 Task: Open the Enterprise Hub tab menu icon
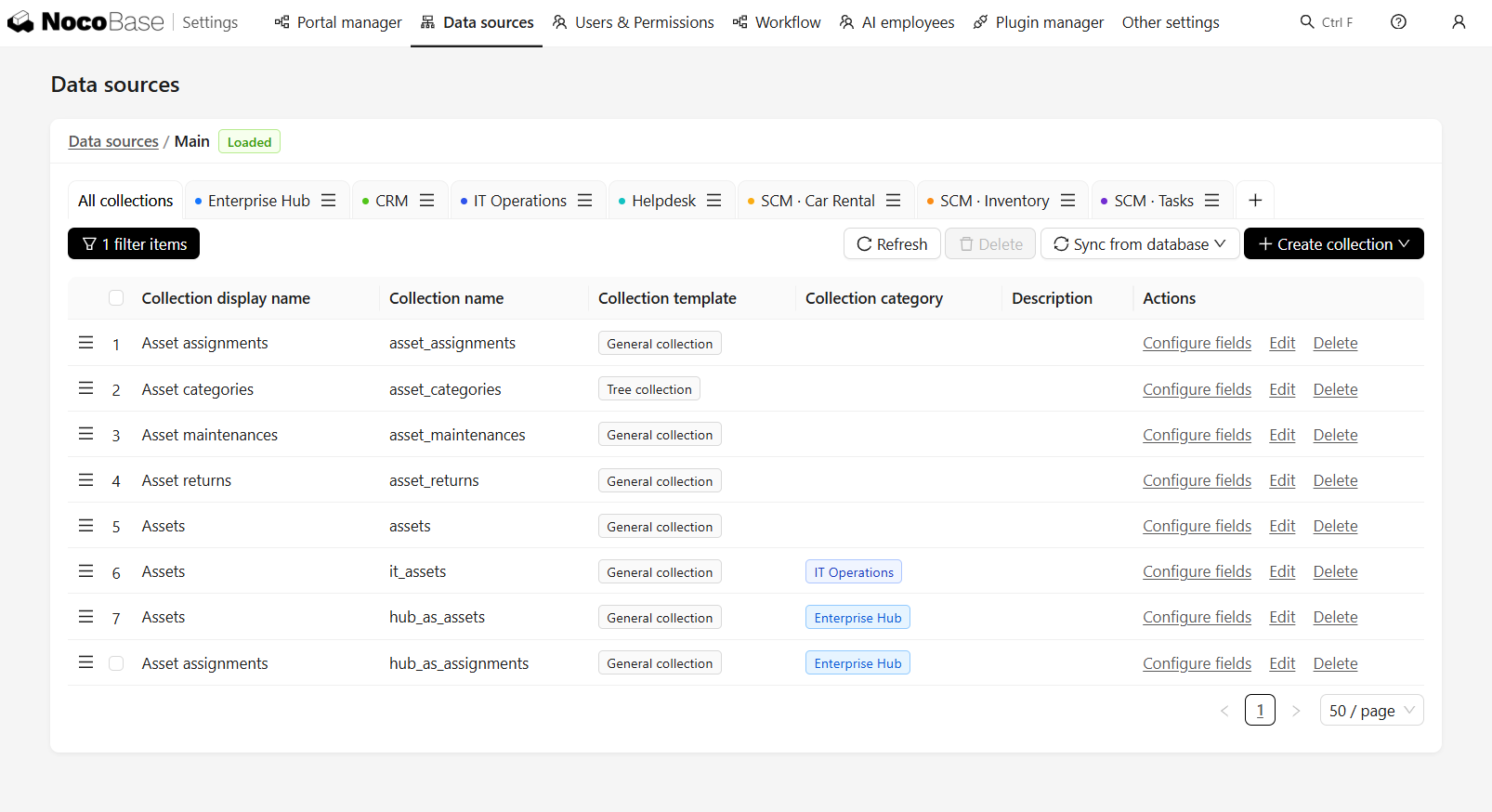[329, 201]
